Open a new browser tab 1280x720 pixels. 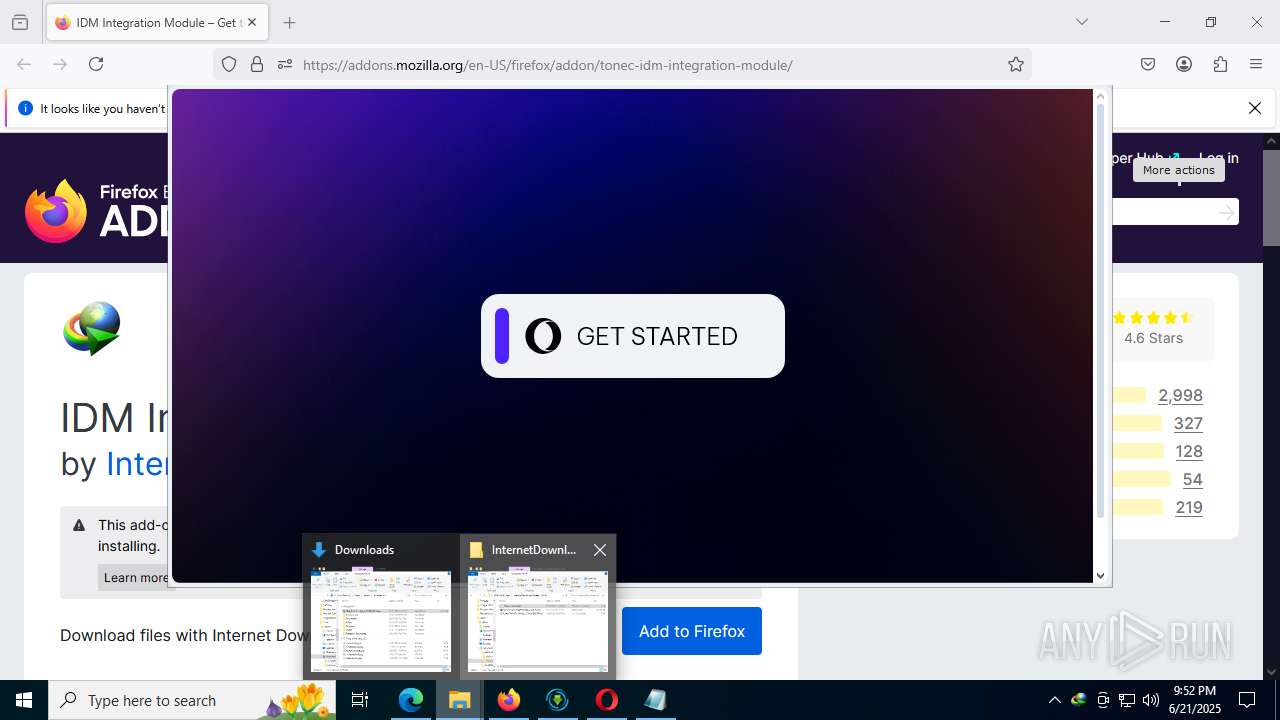(x=289, y=22)
